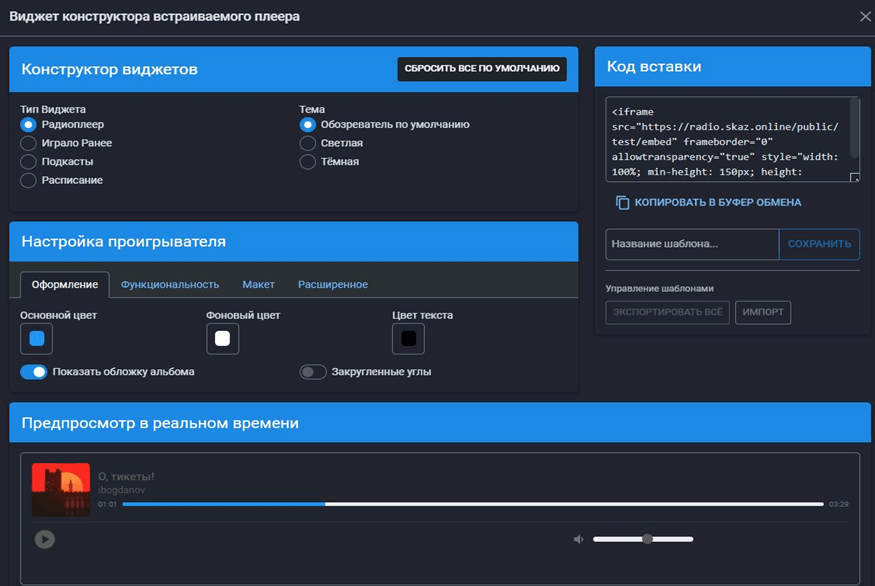The width and height of the screenshot is (875, 586).
Task: Open the Макет tab
Action: point(258,285)
